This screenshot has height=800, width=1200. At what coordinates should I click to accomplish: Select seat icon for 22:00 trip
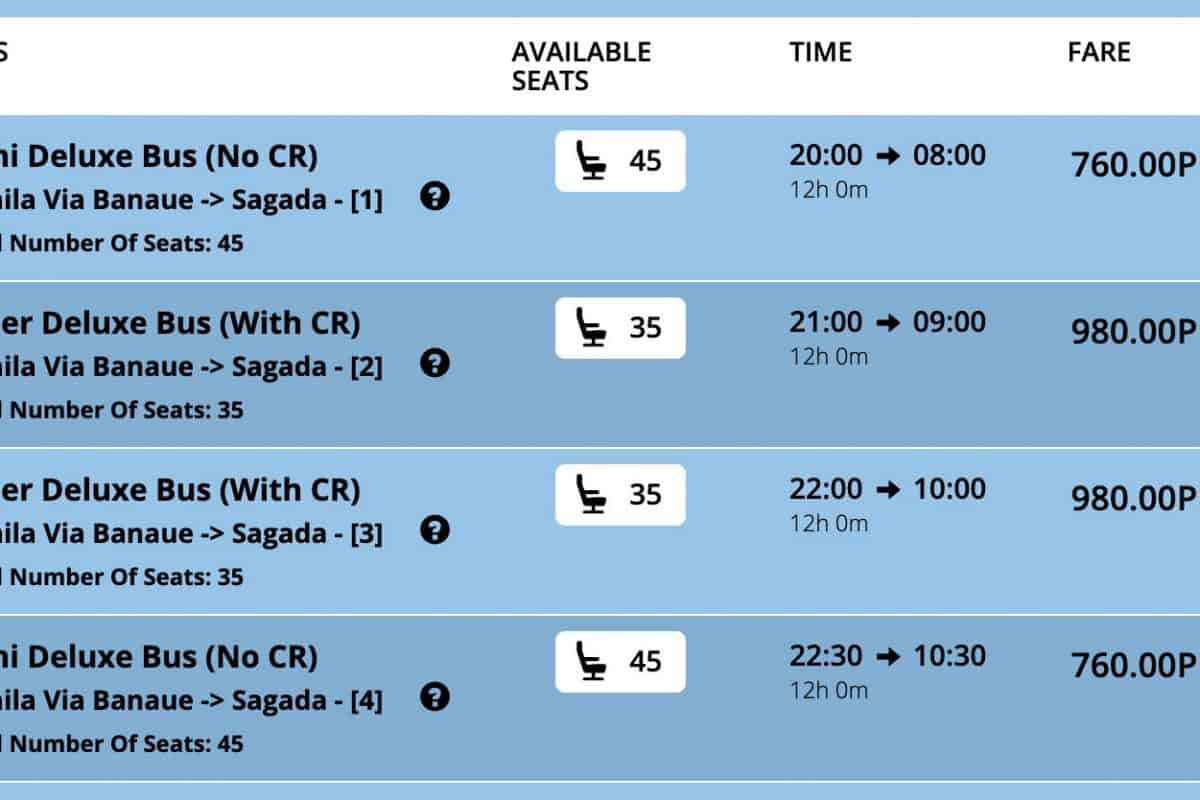pos(592,495)
